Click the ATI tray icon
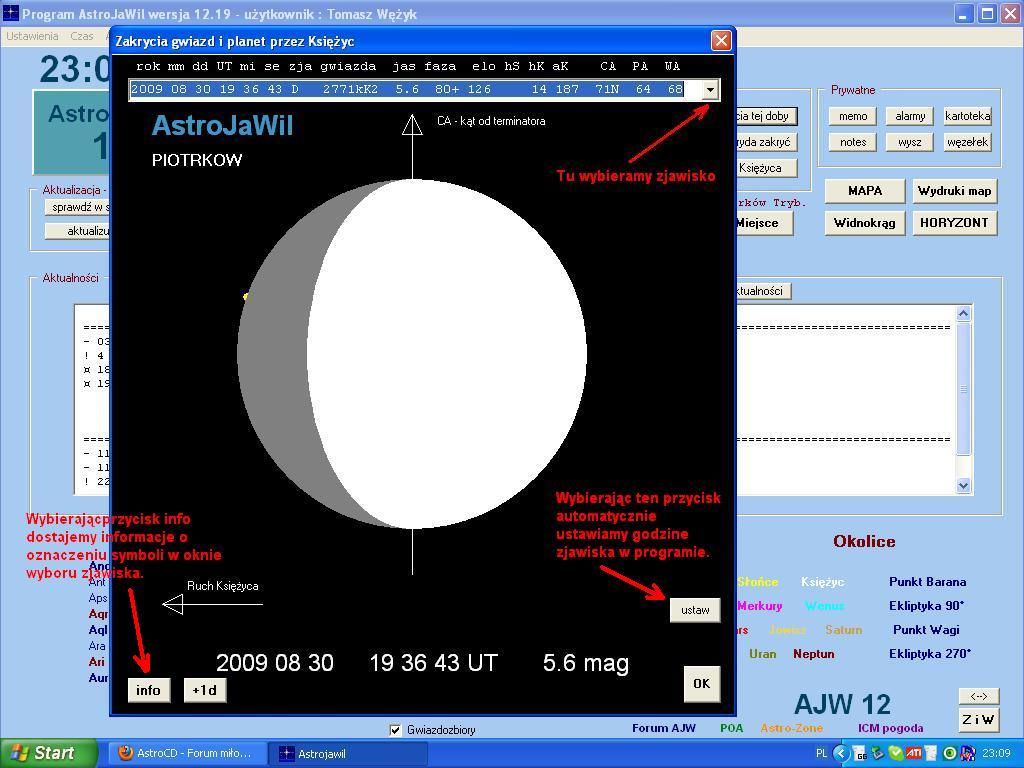Image resolution: width=1024 pixels, height=768 pixels. pos(914,754)
